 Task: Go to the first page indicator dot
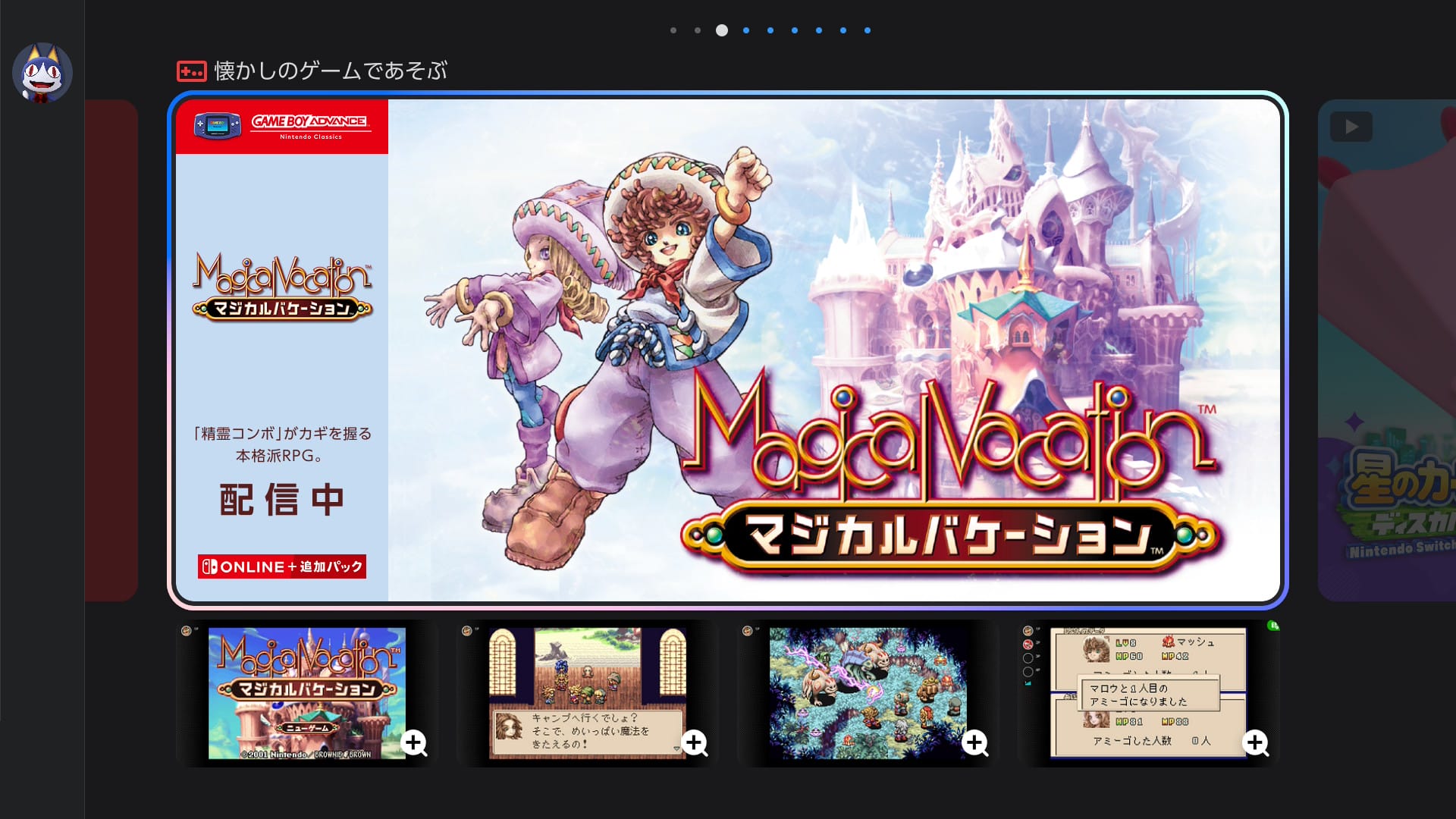click(673, 30)
